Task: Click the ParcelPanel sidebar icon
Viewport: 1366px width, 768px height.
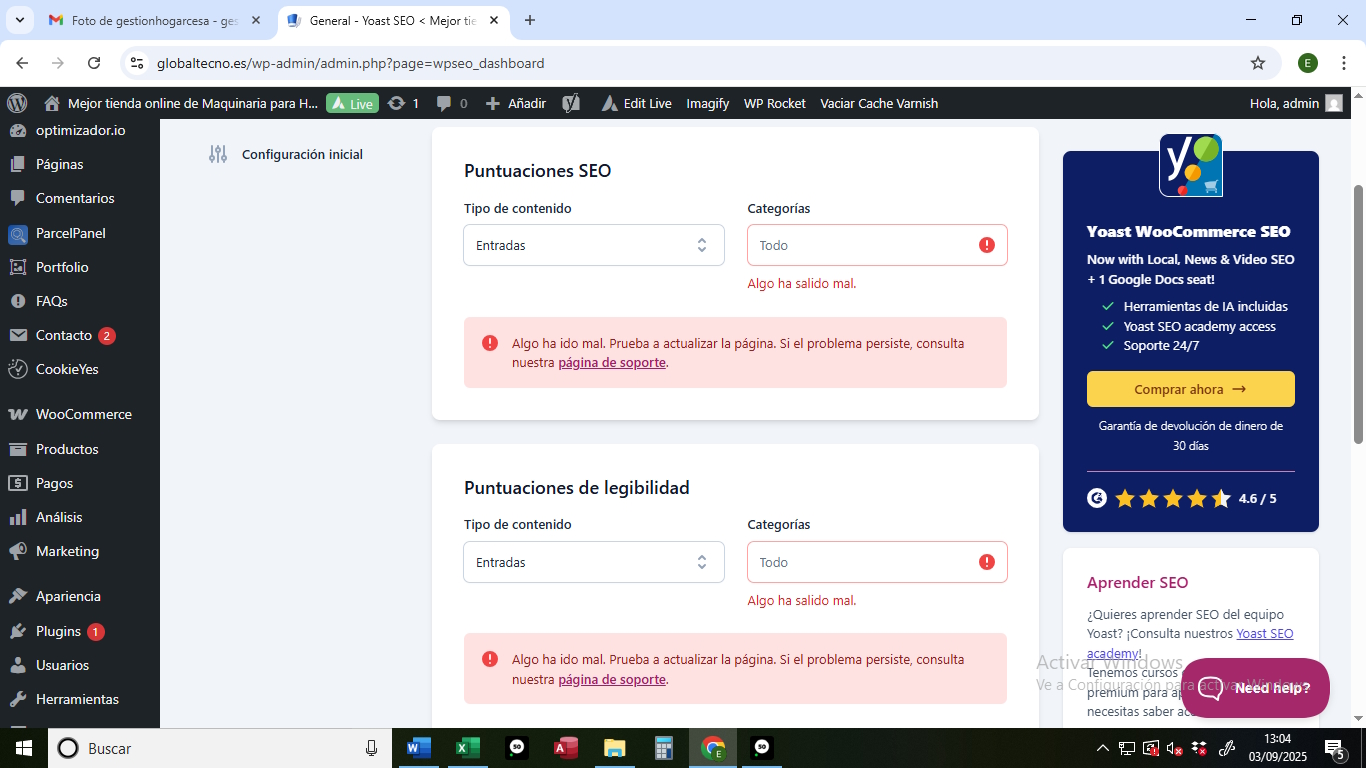Action: point(17,233)
